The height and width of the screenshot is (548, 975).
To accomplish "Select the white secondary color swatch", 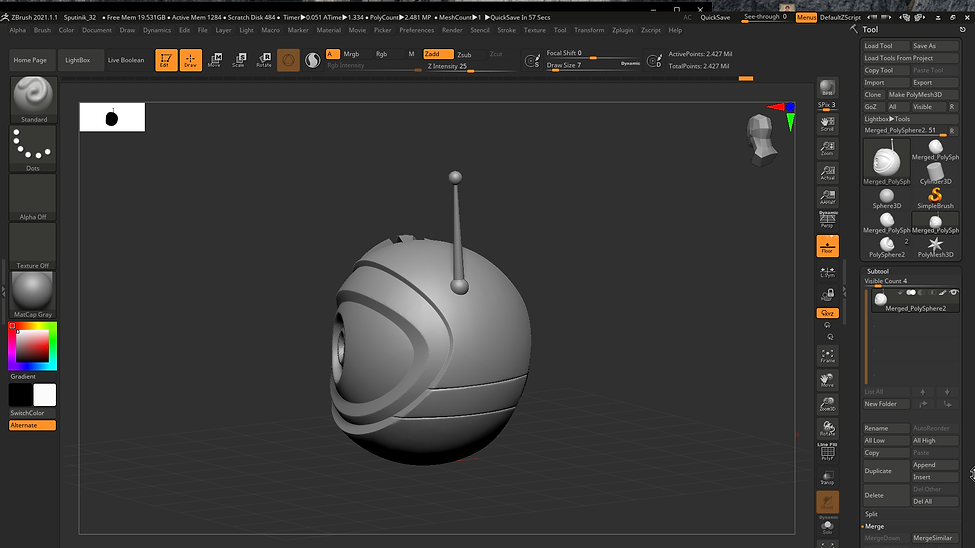I will click(44, 395).
